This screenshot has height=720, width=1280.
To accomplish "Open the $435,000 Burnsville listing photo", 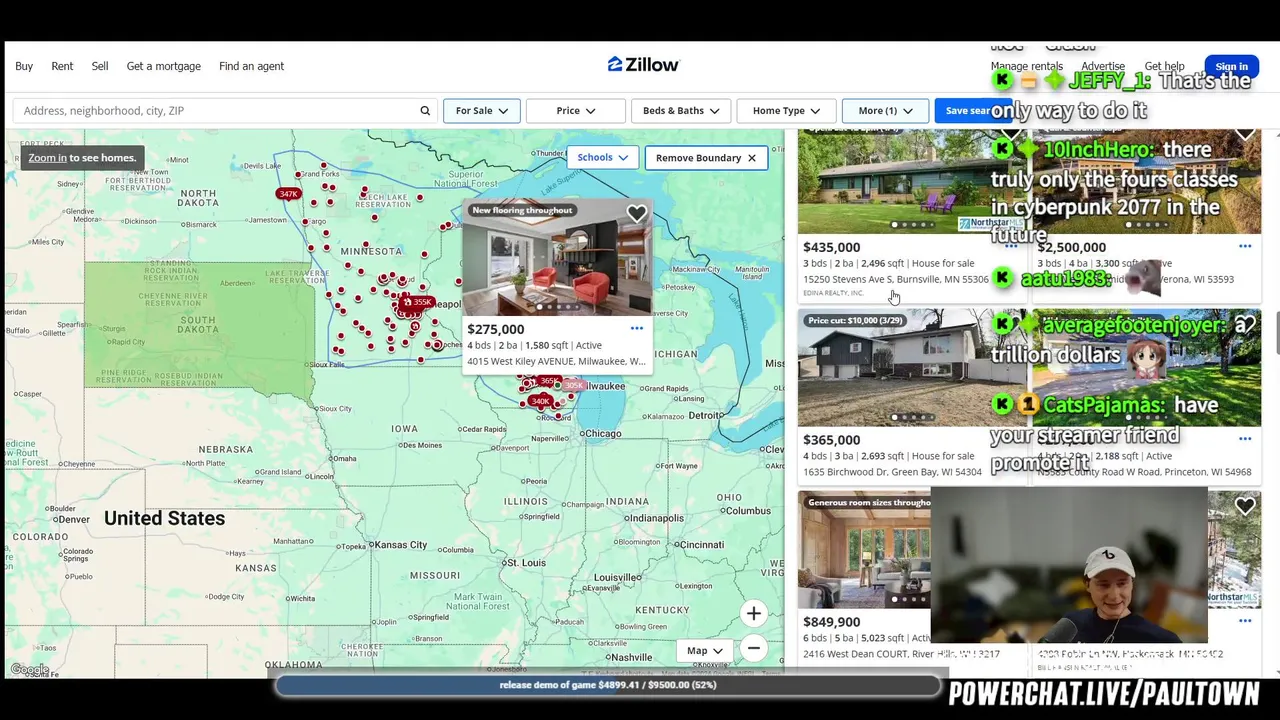I will pyautogui.click(x=912, y=182).
